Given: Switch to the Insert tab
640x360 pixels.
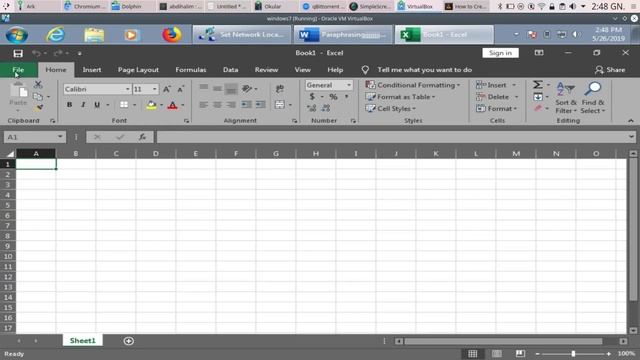Looking at the screenshot, I should [x=92, y=70].
